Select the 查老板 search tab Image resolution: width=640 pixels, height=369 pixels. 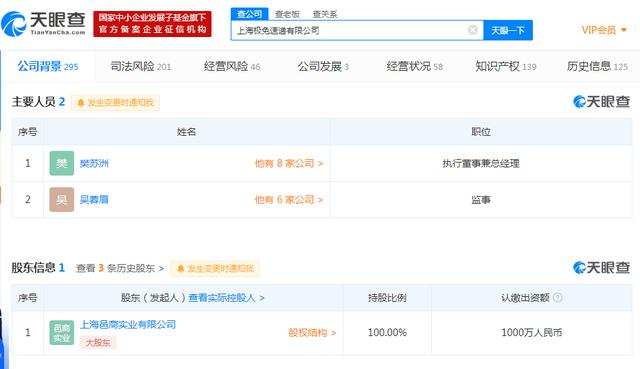click(287, 14)
